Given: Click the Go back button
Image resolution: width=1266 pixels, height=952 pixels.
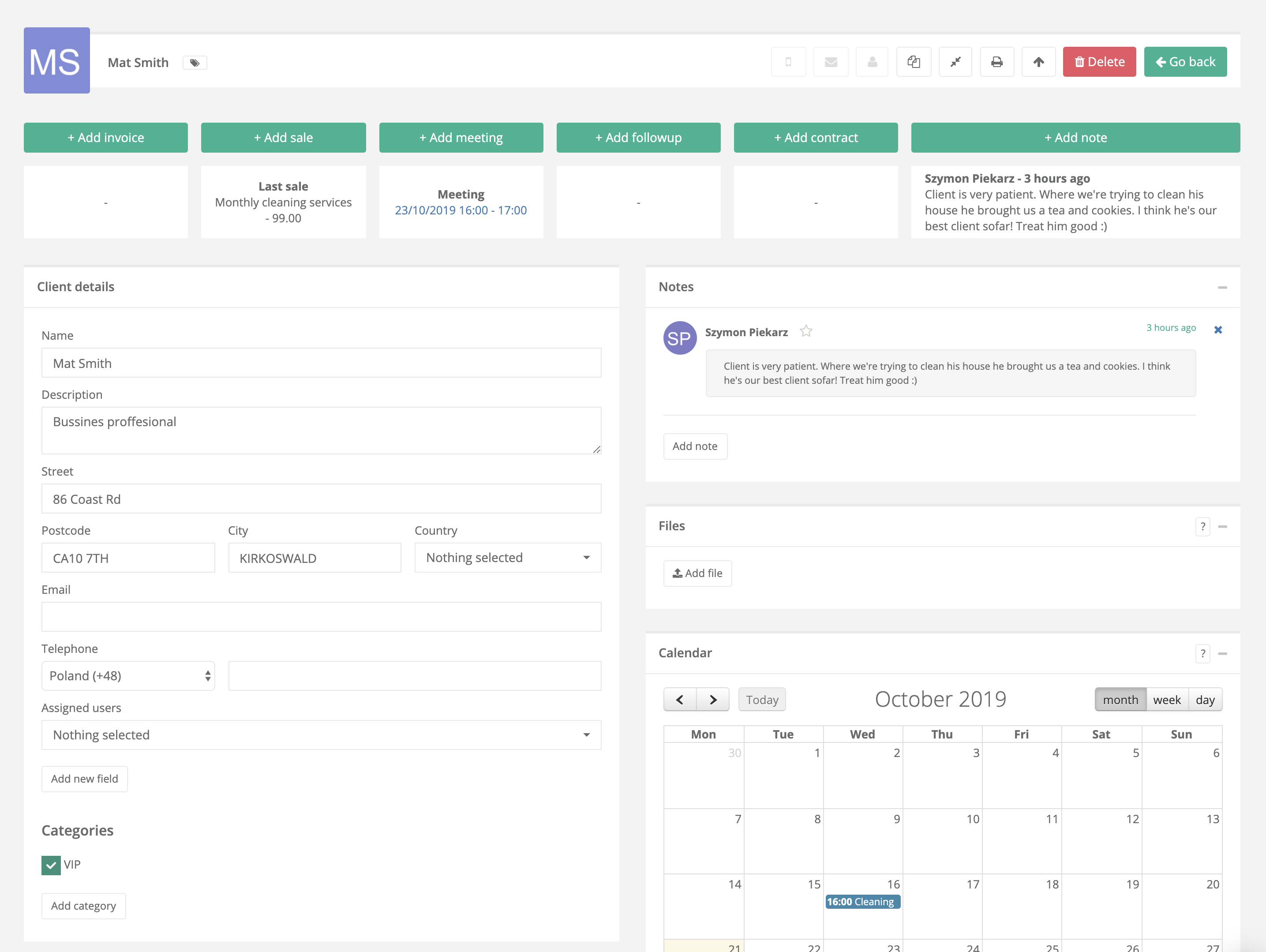Looking at the screenshot, I should tap(1185, 61).
